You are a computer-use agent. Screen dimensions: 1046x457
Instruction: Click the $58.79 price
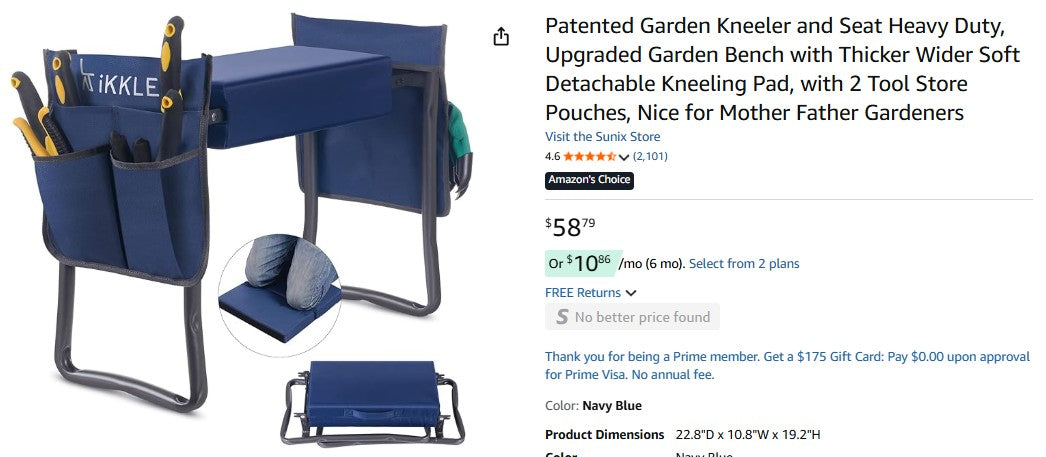click(x=570, y=227)
